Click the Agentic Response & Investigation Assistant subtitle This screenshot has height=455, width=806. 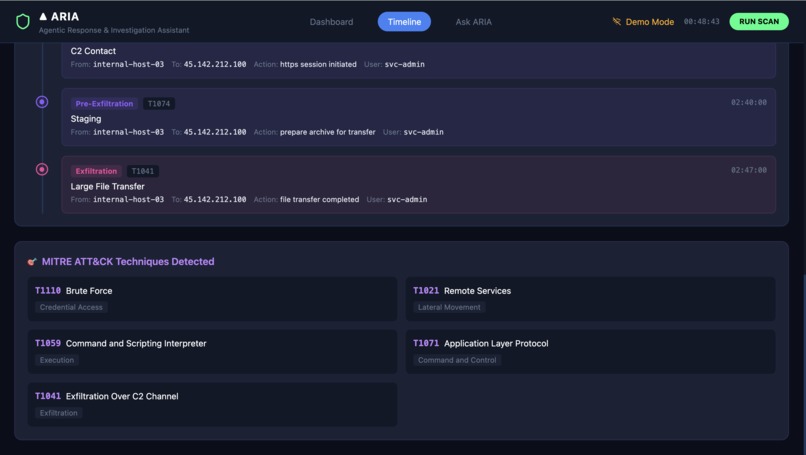pyautogui.click(x=114, y=30)
